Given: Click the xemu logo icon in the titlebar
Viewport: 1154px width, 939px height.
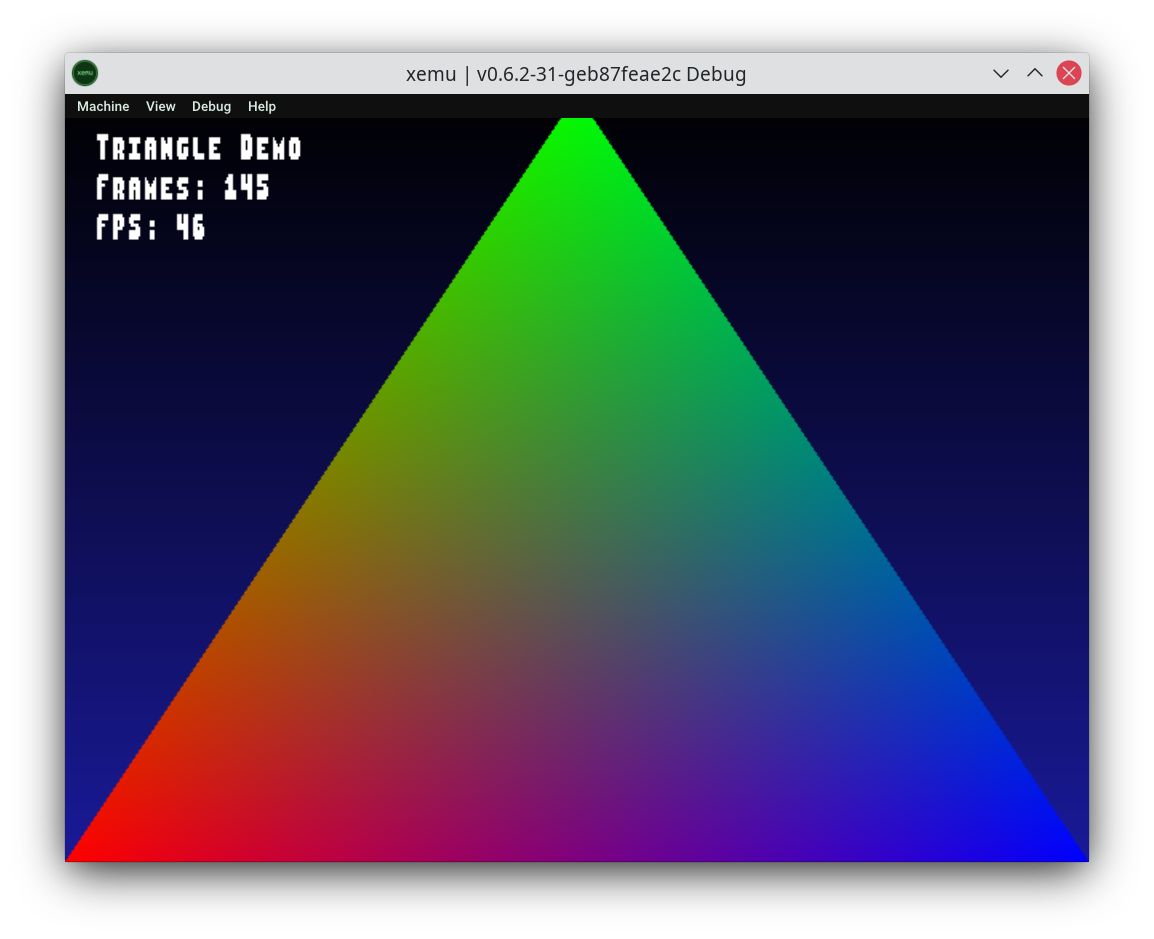Looking at the screenshot, I should [85, 72].
